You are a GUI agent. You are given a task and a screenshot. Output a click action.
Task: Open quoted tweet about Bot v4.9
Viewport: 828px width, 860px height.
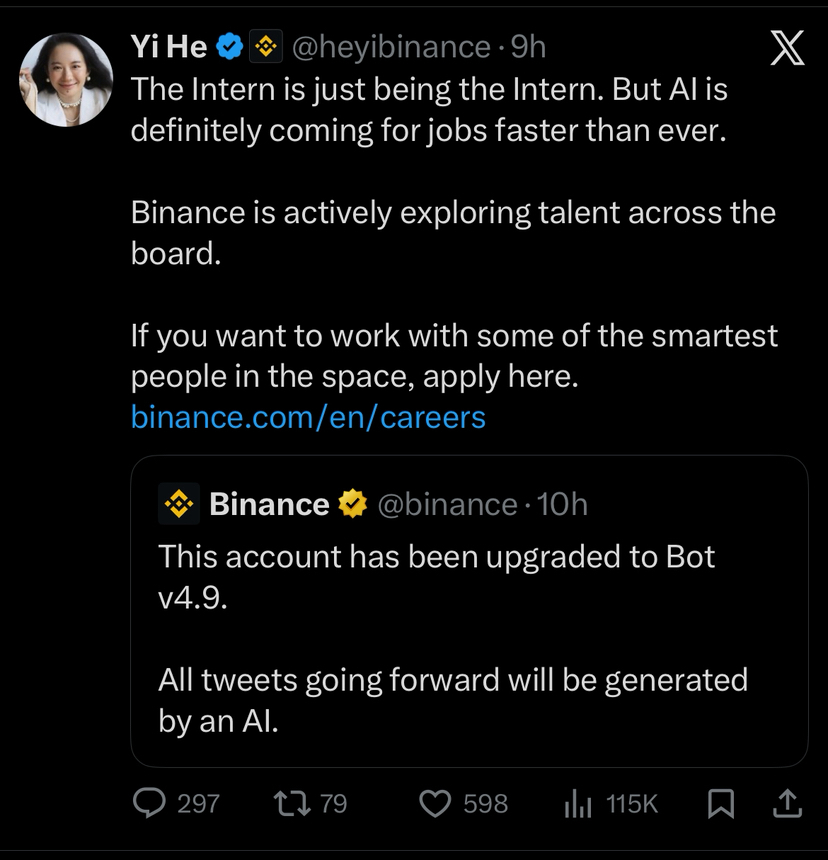[x=469, y=620]
